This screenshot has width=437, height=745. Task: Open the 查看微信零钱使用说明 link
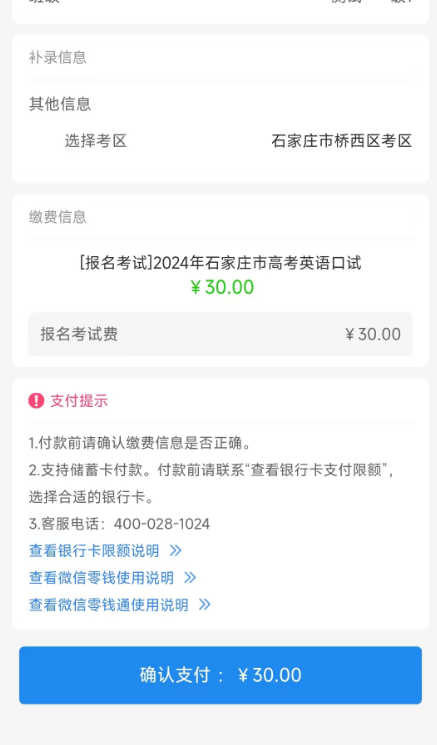click(101, 578)
